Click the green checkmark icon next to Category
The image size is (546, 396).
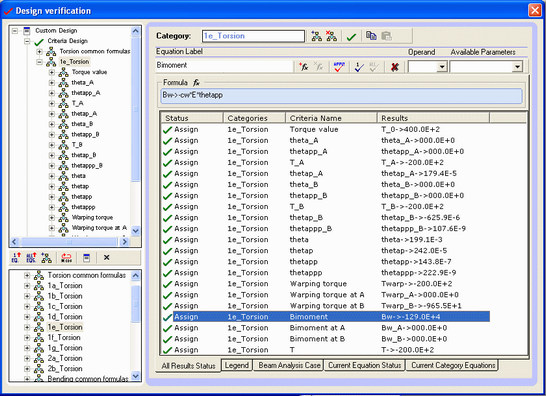point(351,37)
